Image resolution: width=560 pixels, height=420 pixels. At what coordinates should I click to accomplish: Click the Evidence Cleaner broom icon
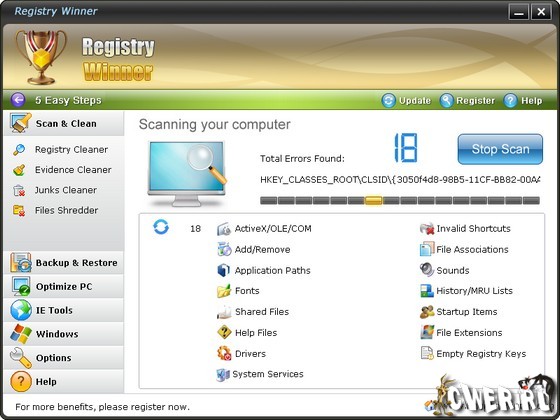click(19, 170)
